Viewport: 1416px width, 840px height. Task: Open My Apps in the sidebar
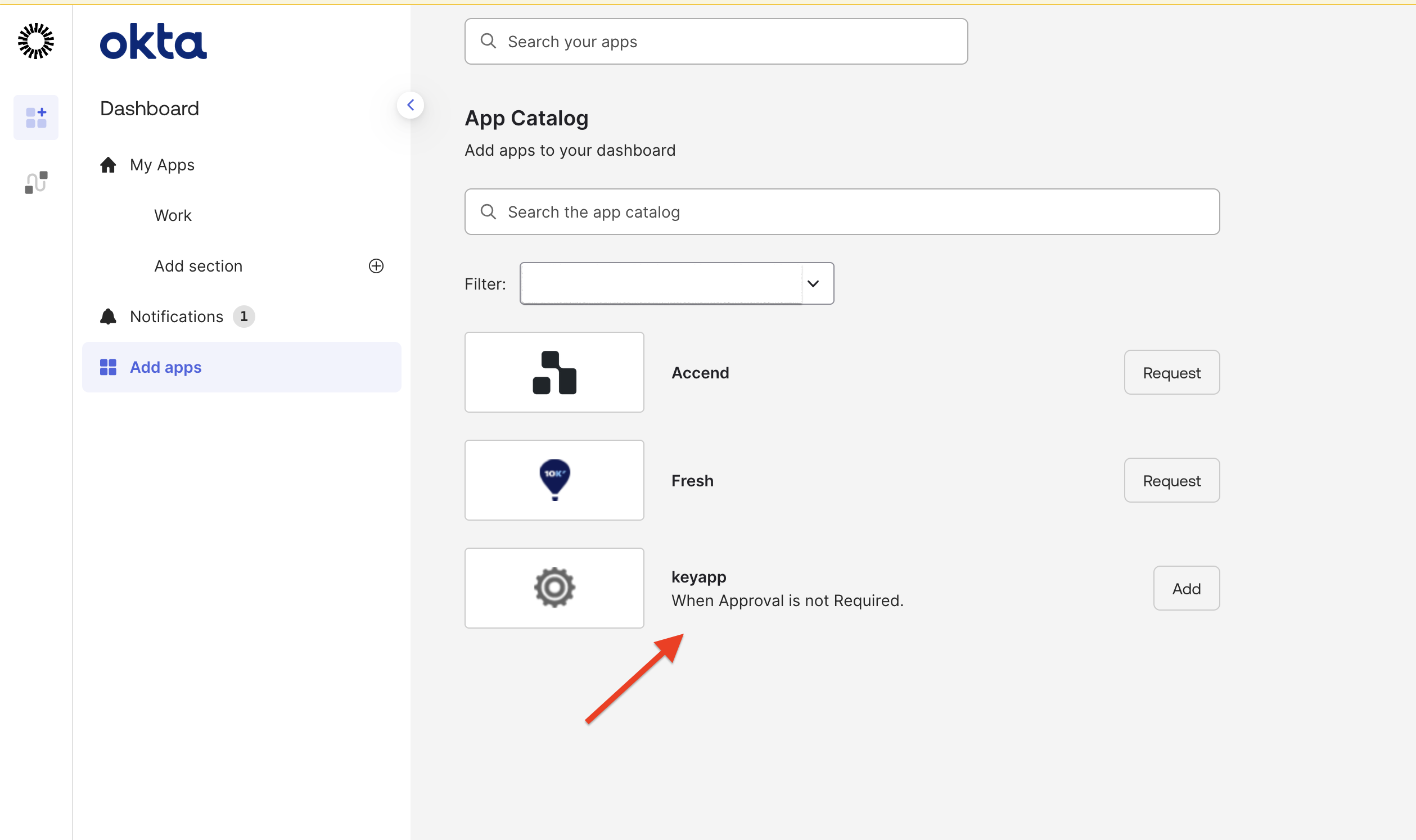pos(162,165)
